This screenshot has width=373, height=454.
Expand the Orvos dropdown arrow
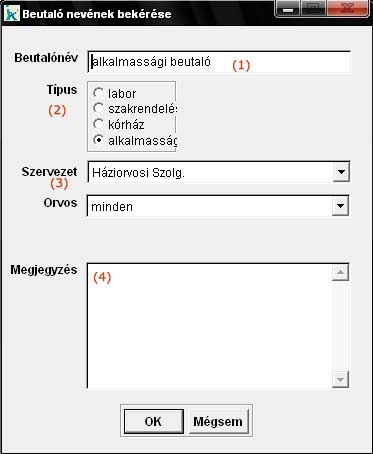340,206
